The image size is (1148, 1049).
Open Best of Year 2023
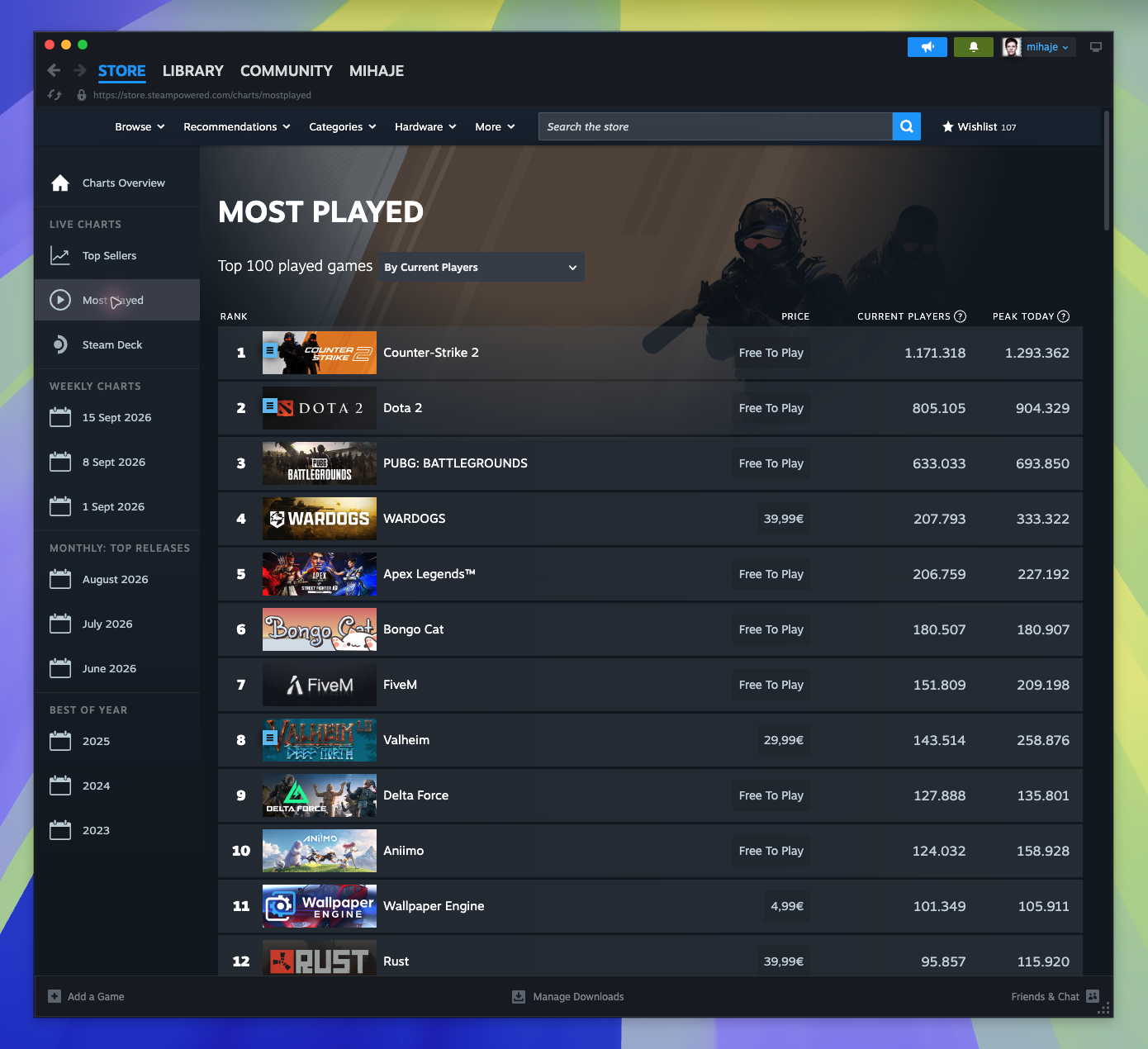coord(117,830)
